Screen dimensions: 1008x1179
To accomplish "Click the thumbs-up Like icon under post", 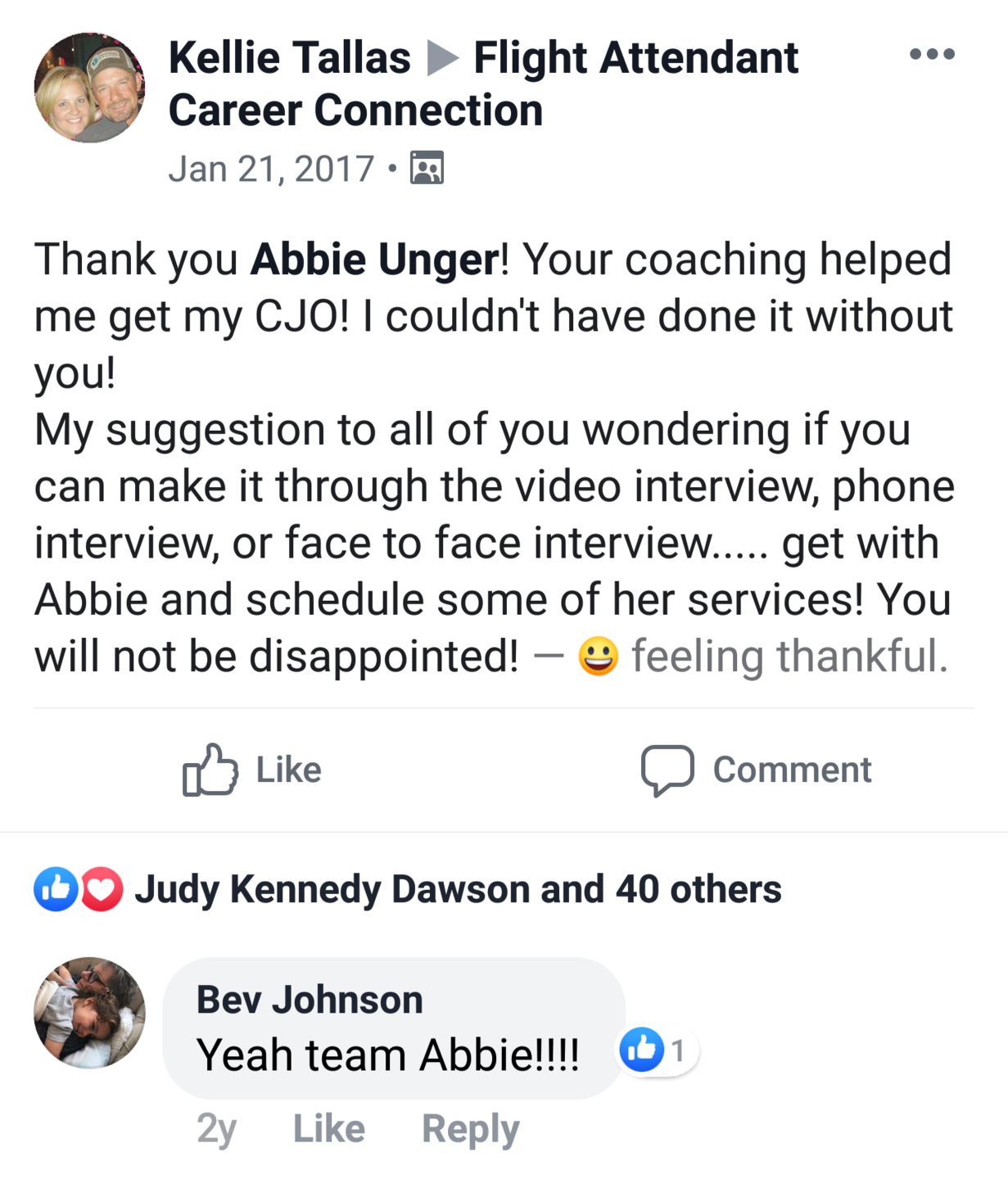I will [x=210, y=770].
